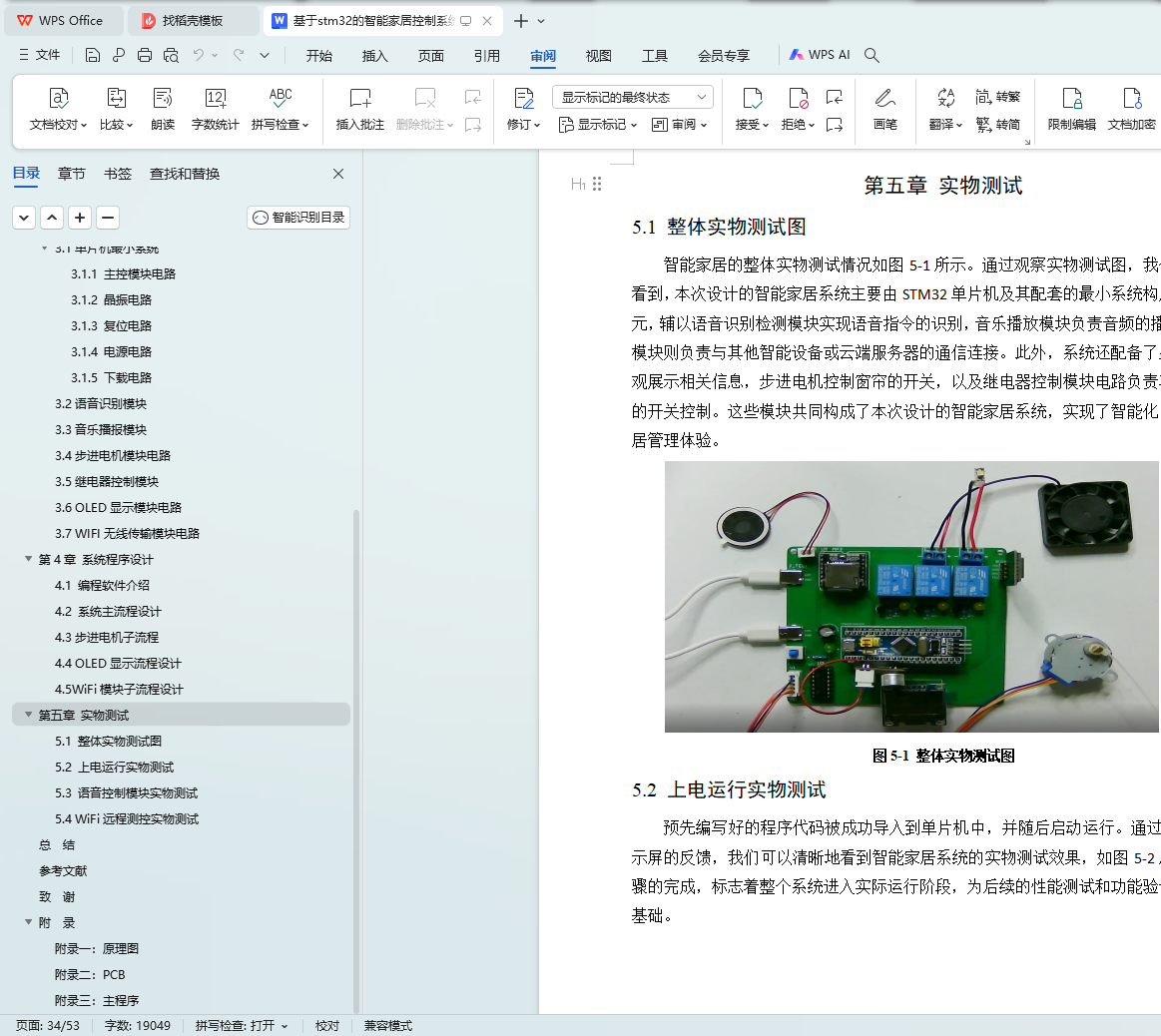Click the H1 heading marker beside title

pos(578,185)
